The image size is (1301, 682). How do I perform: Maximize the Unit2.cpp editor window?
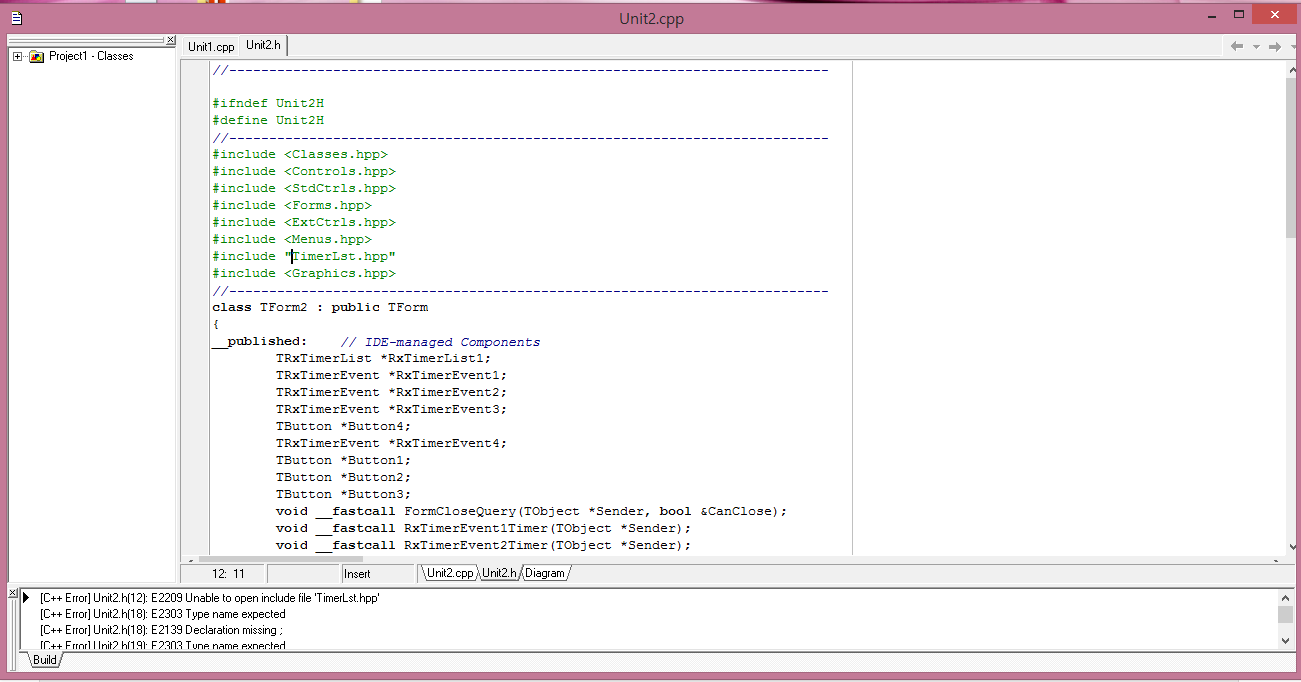pos(1239,15)
